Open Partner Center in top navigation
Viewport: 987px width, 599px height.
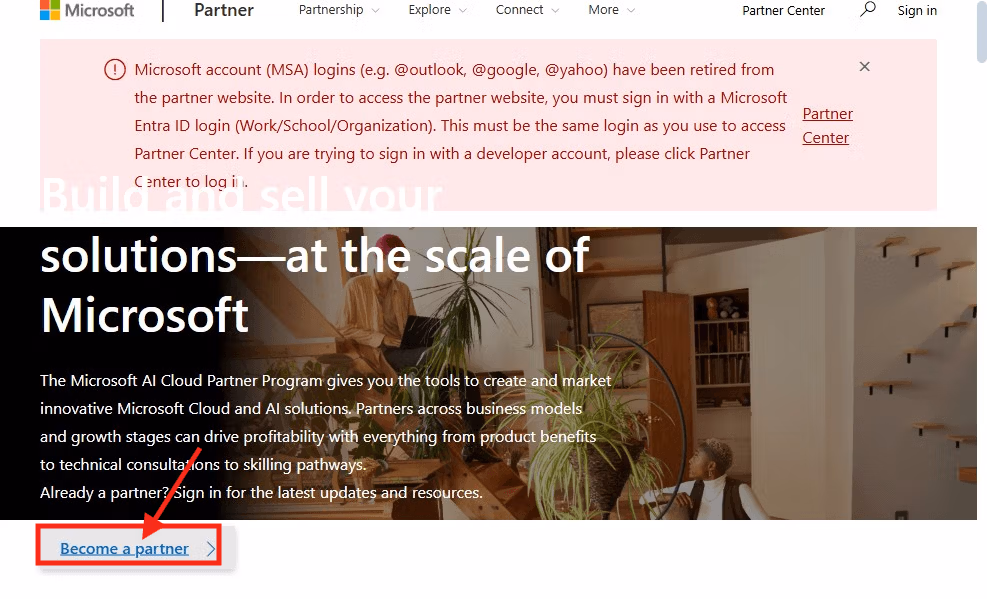(x=783, y=11)
